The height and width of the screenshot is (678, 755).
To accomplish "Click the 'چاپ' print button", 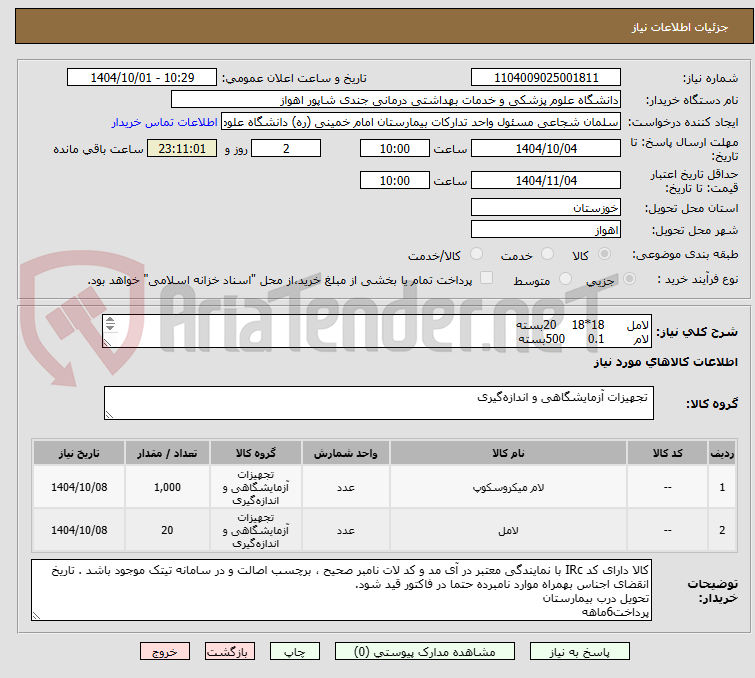I will pyautogui.click(x=295, y=652).
